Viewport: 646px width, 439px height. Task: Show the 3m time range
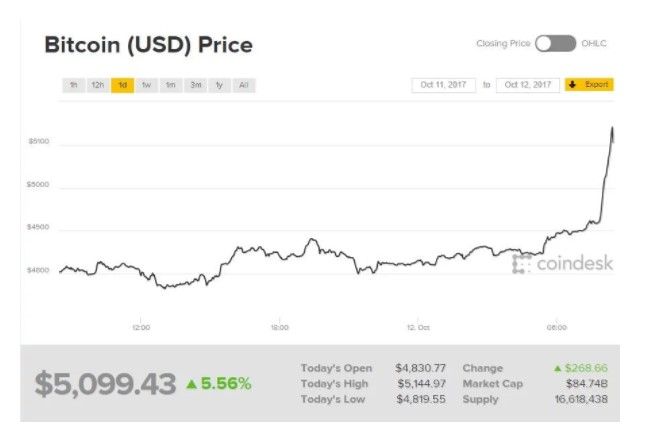pos(195,85)
